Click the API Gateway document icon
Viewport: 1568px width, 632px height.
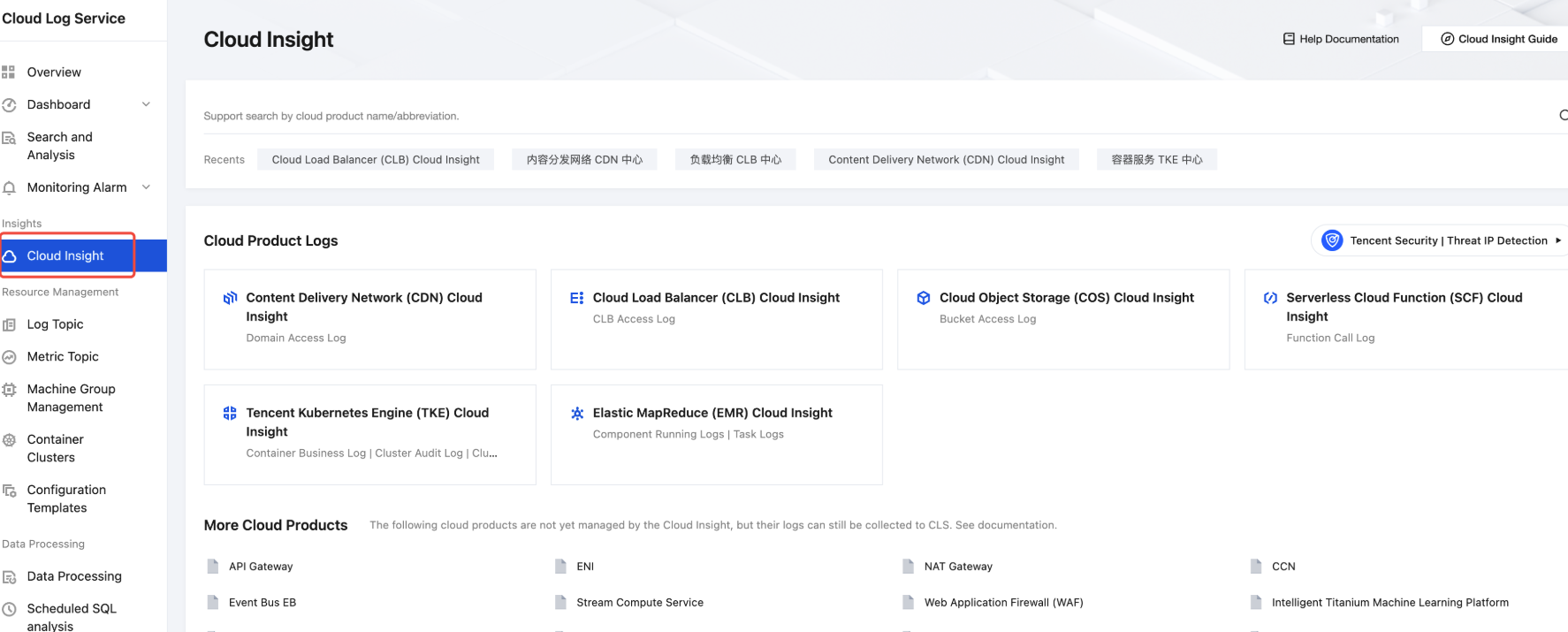pos(213,567)
